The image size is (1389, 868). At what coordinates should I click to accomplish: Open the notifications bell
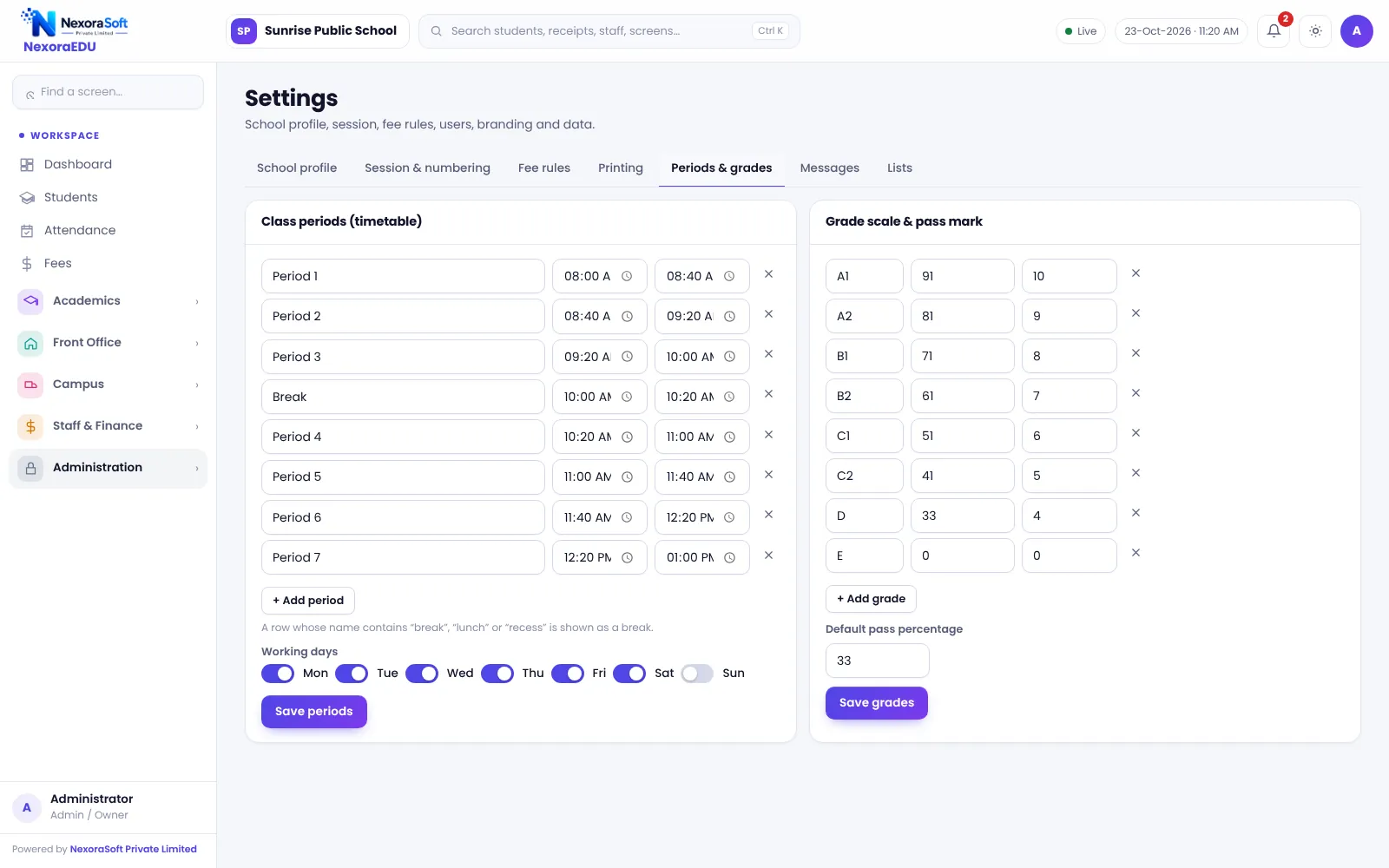(1273, 31)
